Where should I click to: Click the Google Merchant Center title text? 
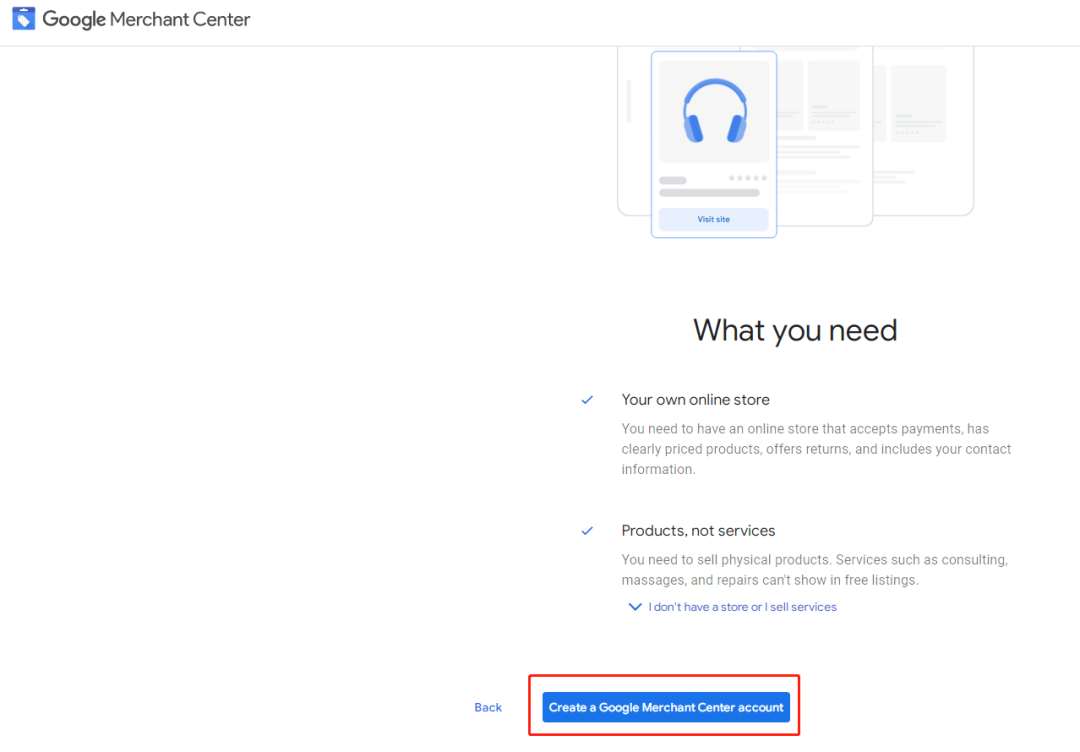point(146,19)
